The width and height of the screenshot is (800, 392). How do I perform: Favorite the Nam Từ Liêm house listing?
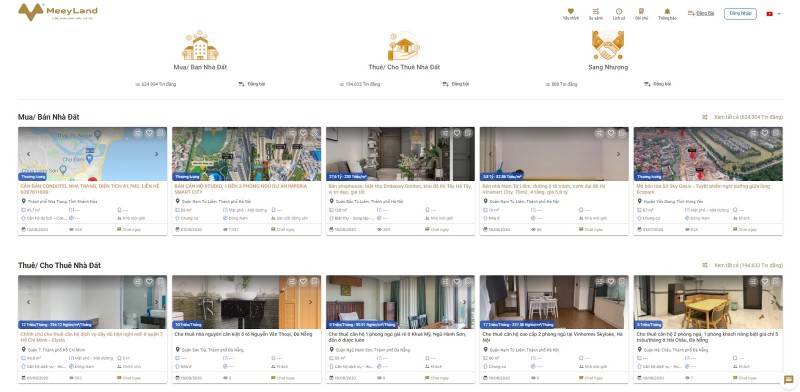click(611, 133)
